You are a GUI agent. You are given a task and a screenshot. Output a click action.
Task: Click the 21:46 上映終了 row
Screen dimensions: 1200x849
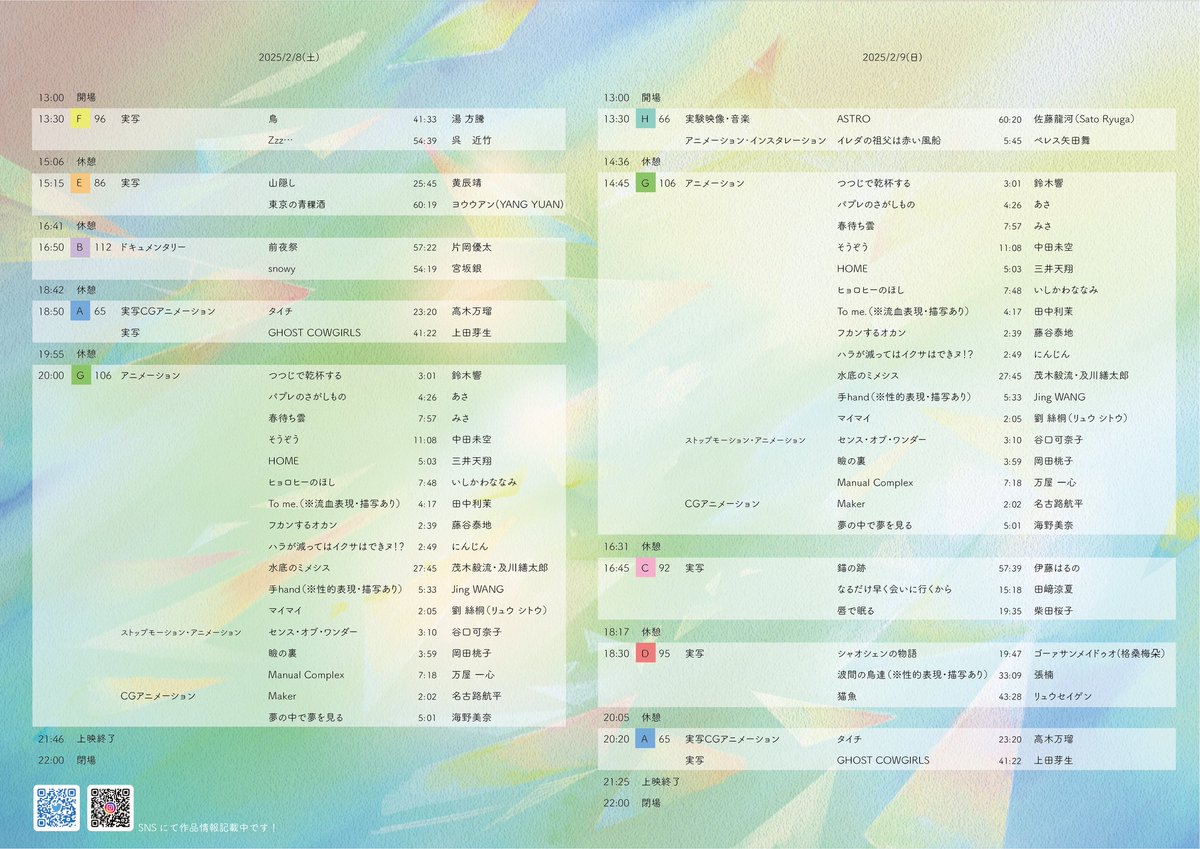point(77,739)
